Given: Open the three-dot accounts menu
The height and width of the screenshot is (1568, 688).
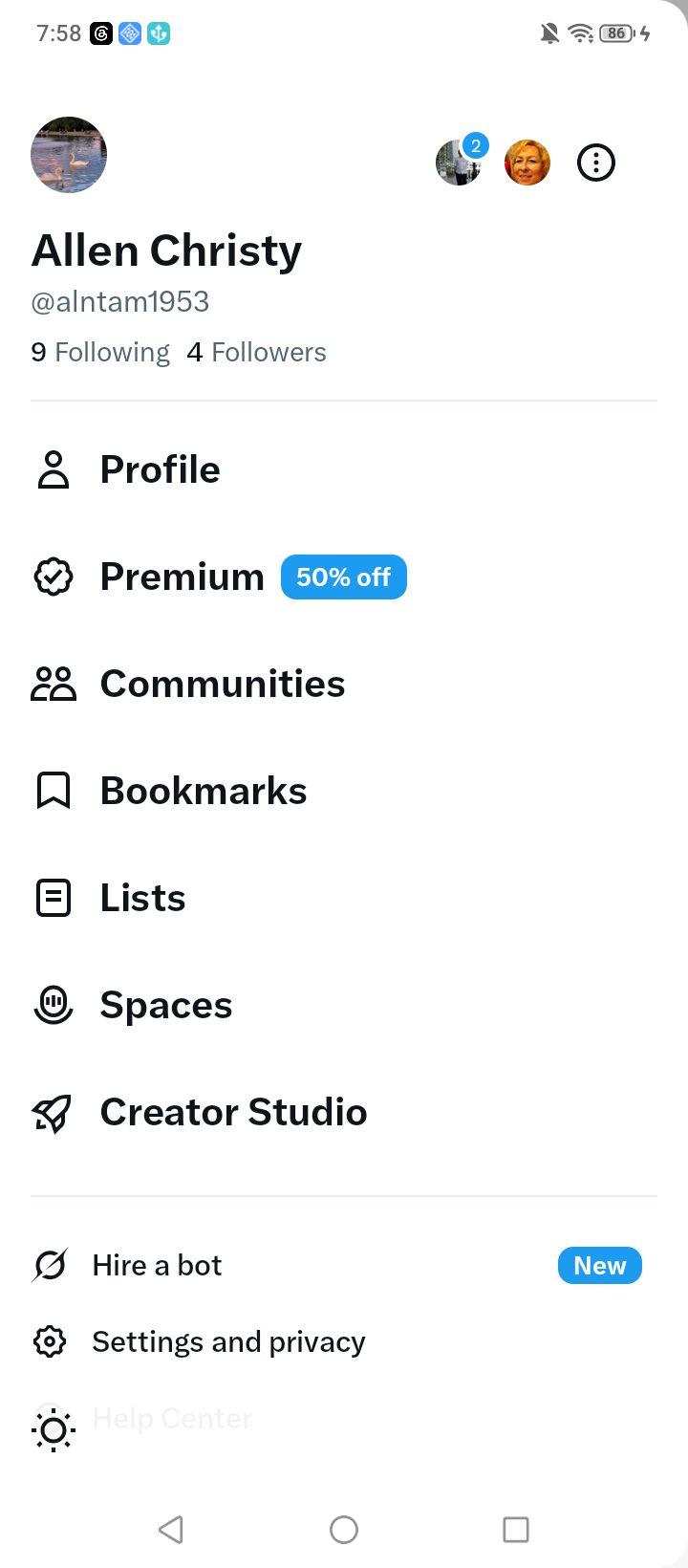Looking at the screenshot, I should coord(596,163).
